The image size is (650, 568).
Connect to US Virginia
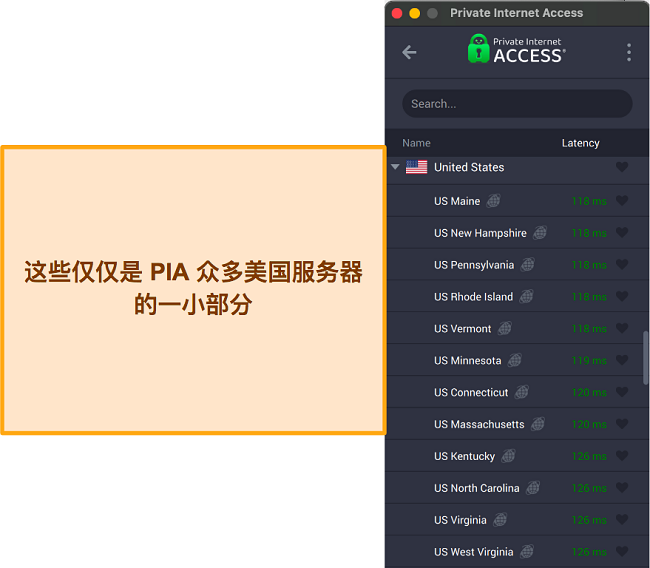point(517,520)
